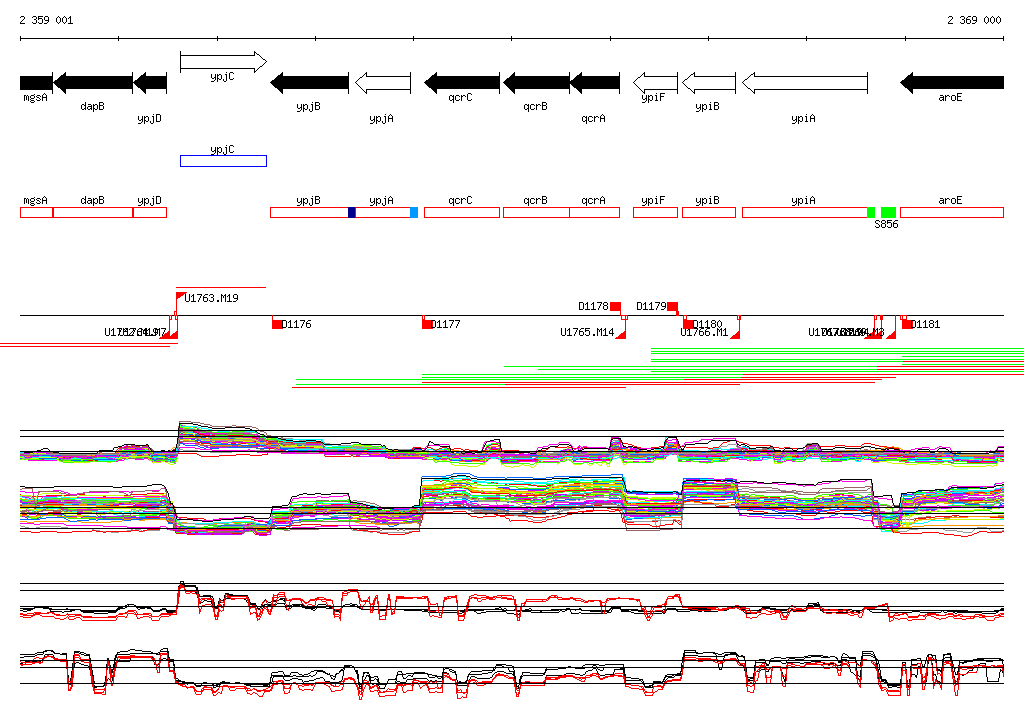Click the D1177 red marker
Viewport: 1024px width, 714px height.
coord(427,324)
